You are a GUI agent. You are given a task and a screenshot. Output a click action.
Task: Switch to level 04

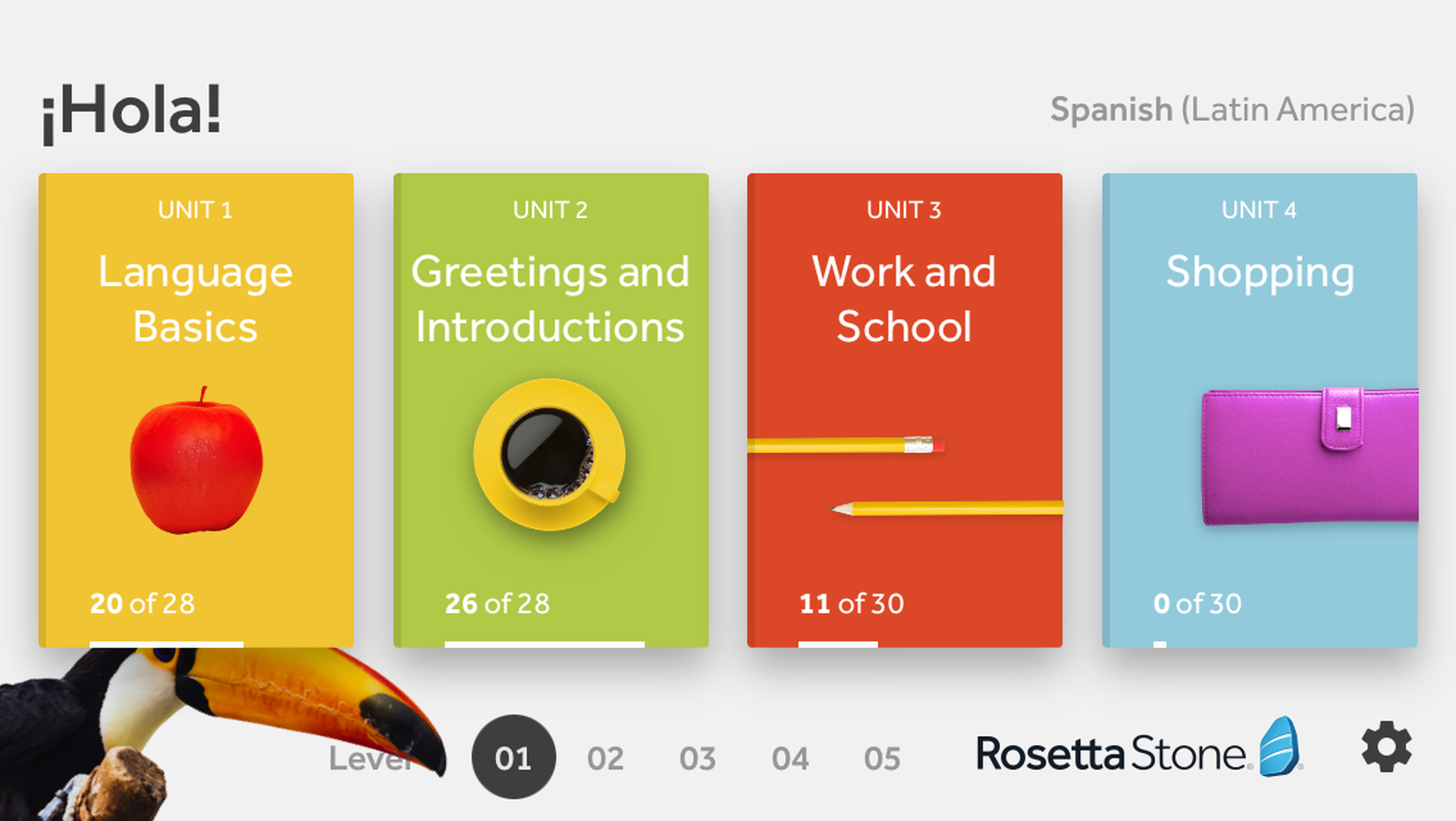[790, 758]
